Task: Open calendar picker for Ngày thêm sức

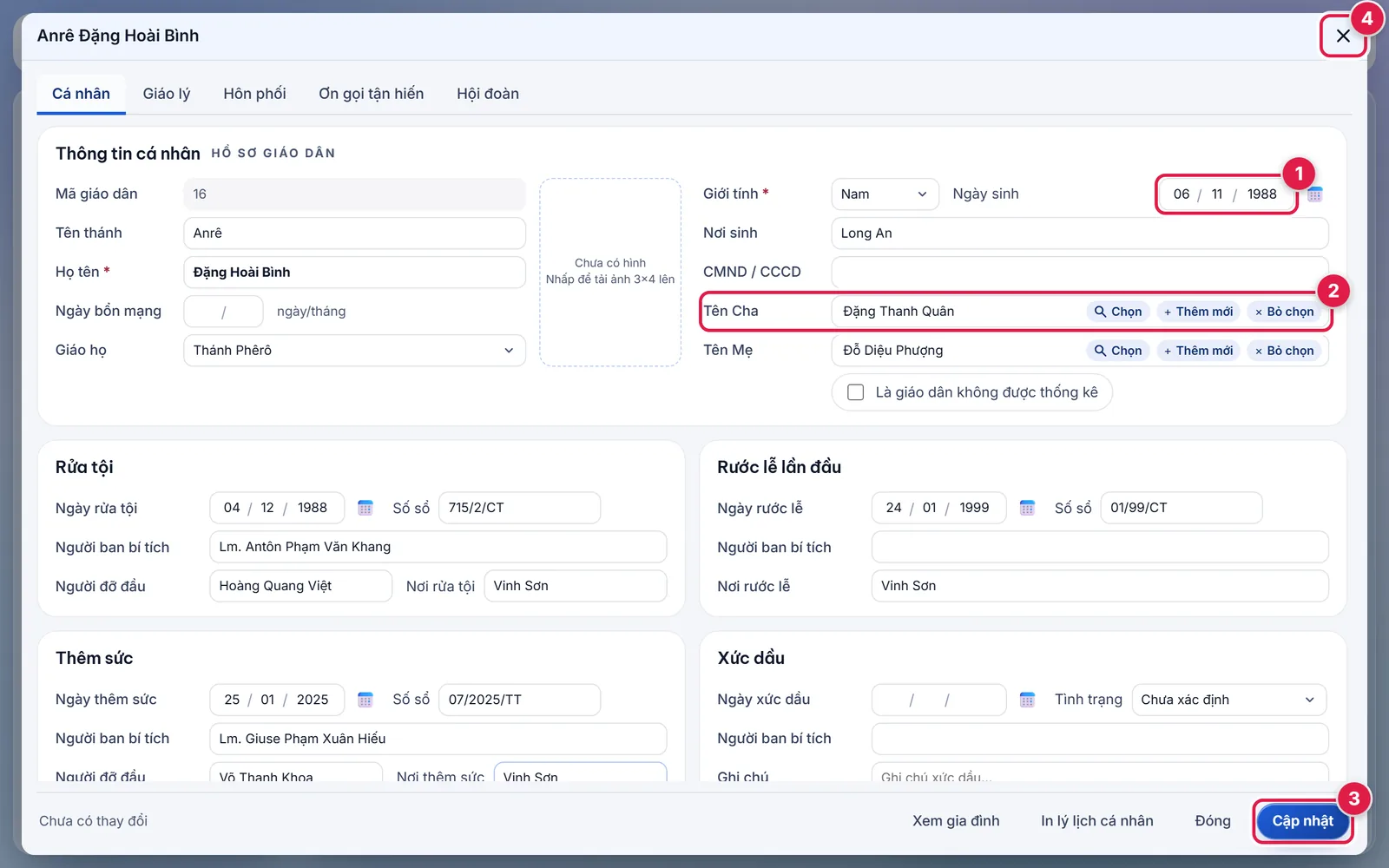Action: [365, 700]
